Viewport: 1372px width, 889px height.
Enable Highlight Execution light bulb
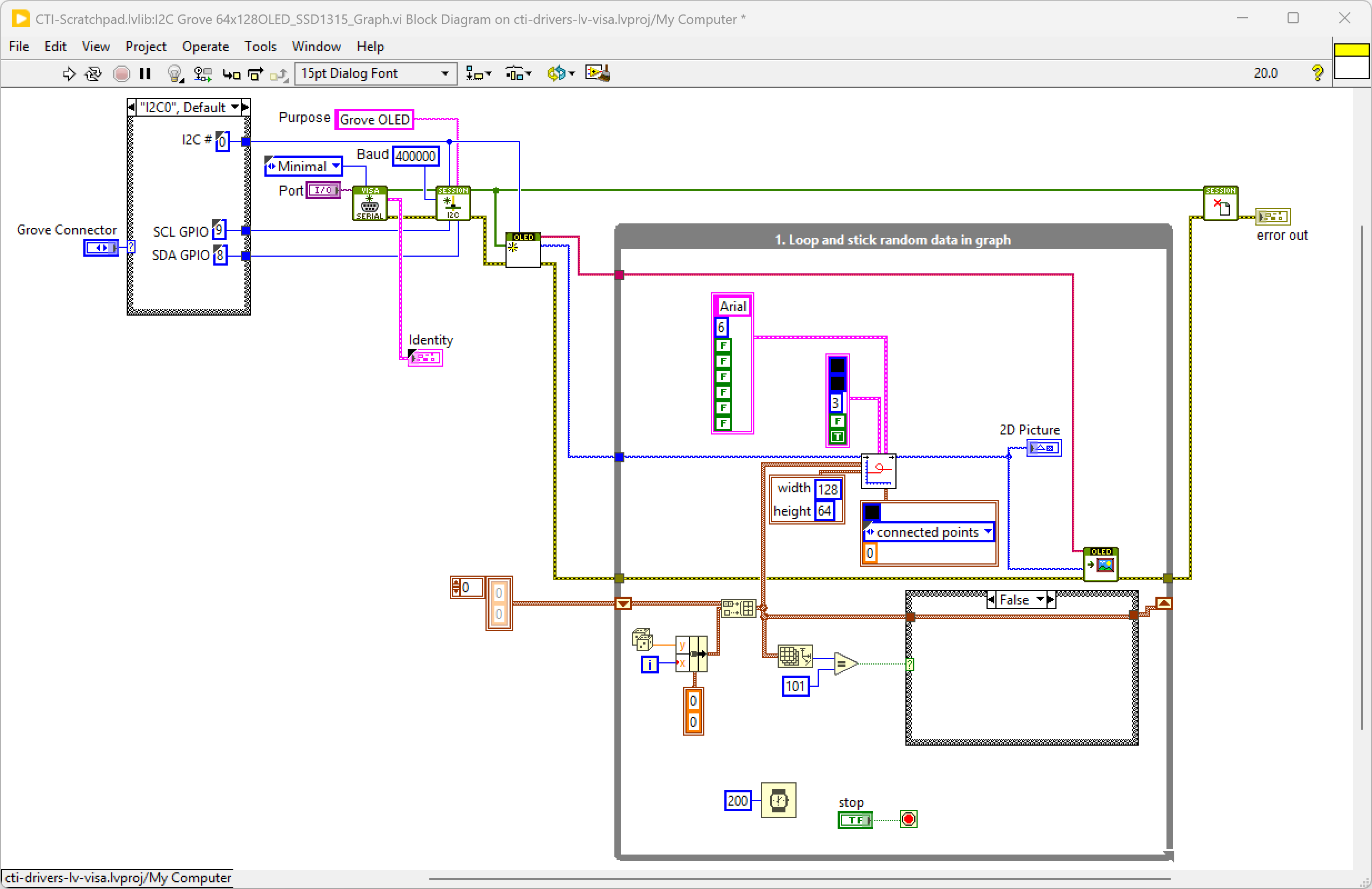point(174,73)
